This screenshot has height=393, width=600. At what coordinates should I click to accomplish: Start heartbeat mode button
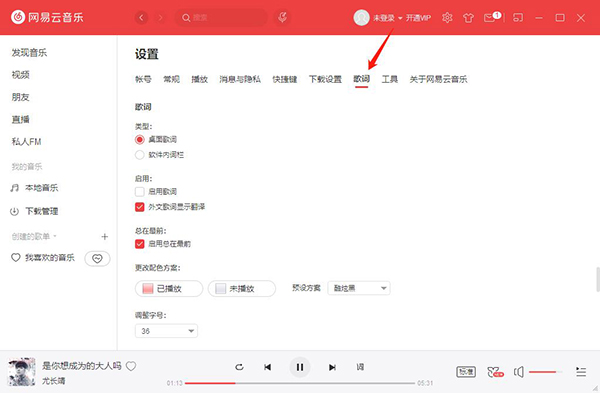97,259
